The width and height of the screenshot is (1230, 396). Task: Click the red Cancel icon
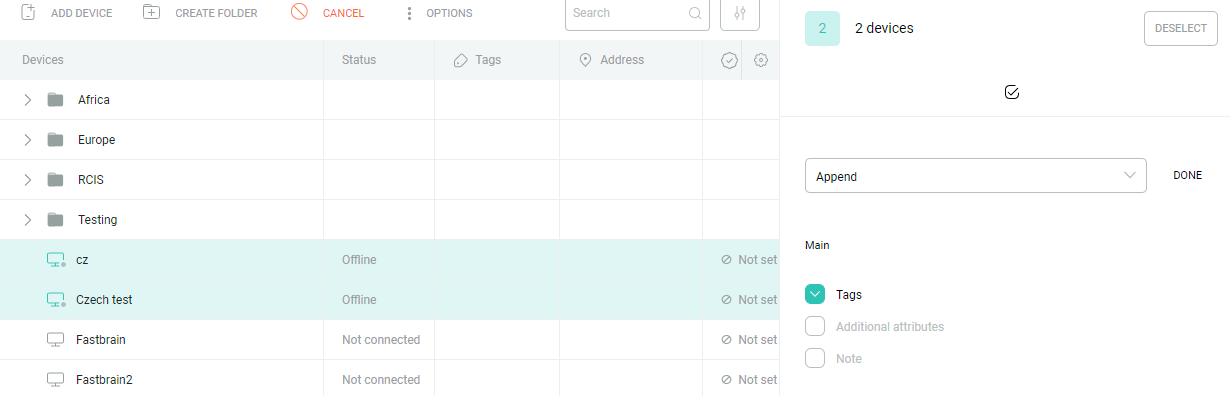pos(299,13)
